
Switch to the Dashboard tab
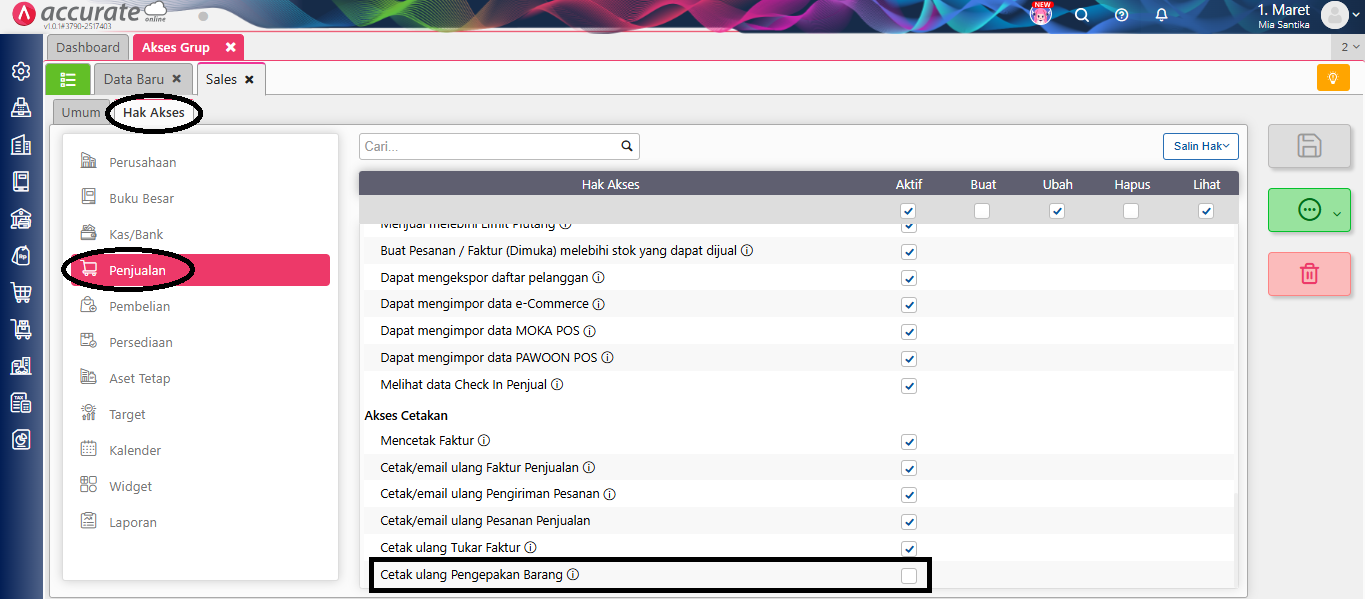(88, 47)
